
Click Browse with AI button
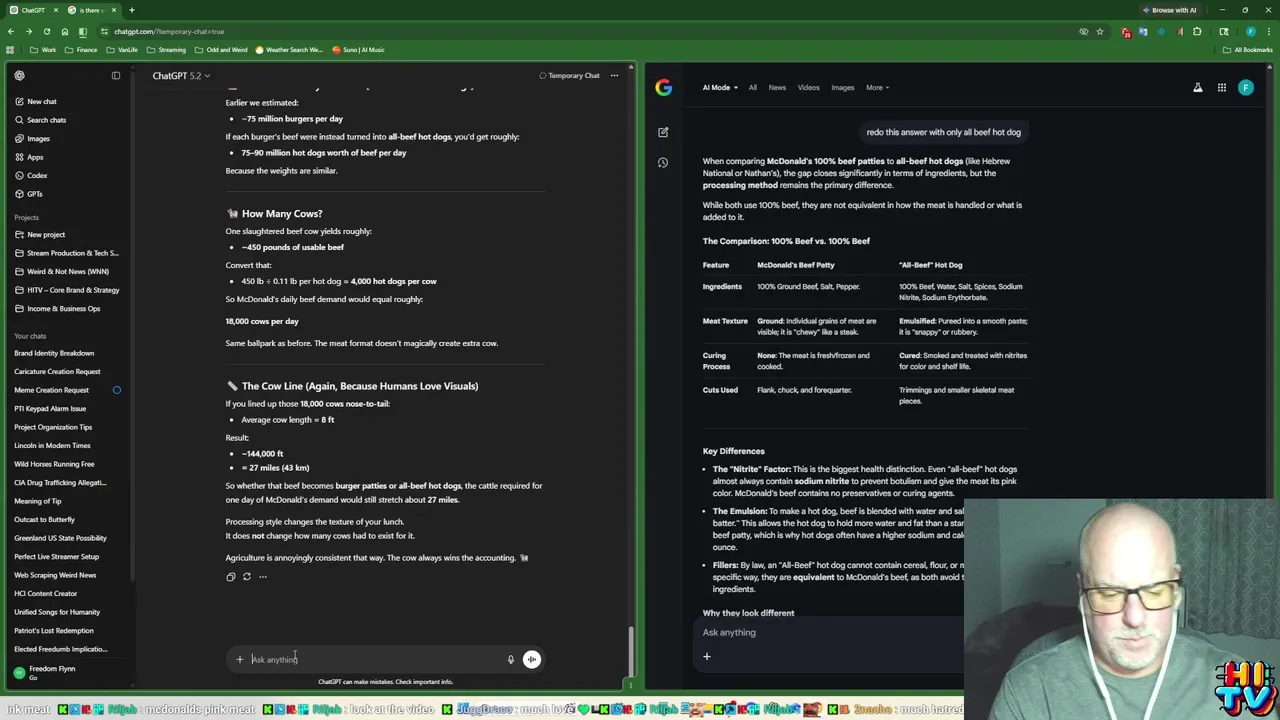pyautogui.click(x=1169, y=10)
